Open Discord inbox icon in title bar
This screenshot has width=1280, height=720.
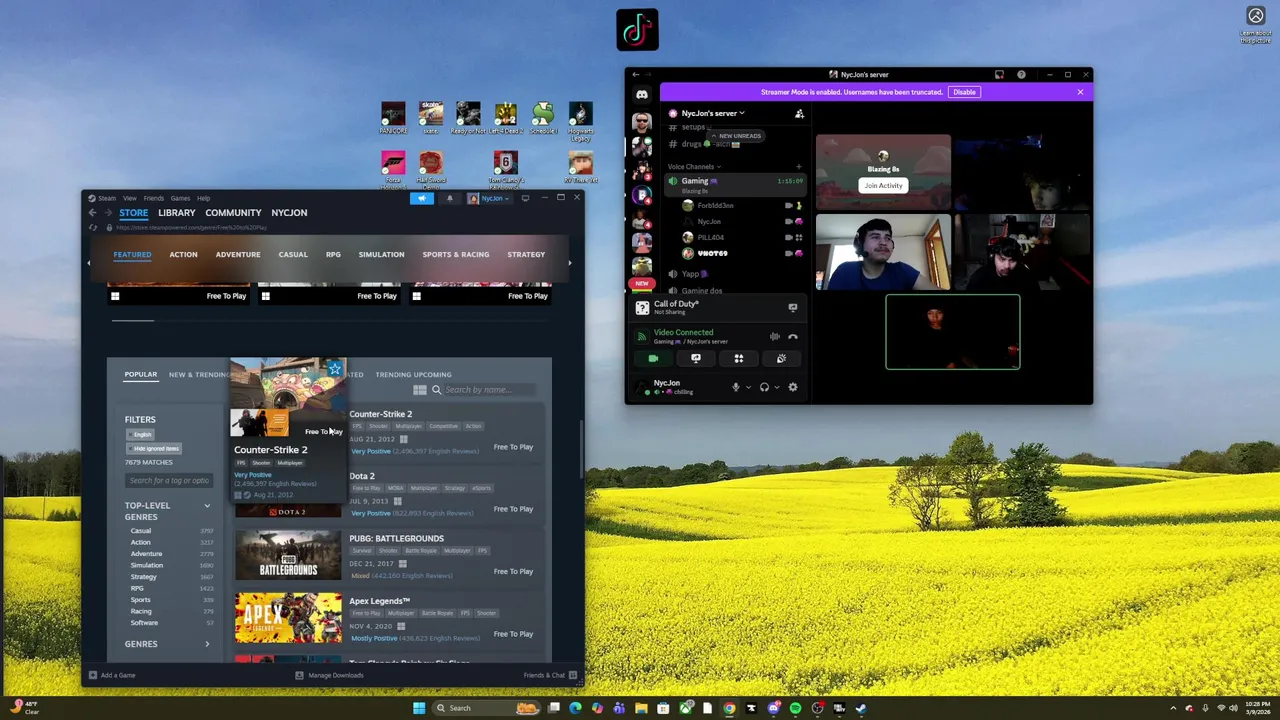coord(999,75)
